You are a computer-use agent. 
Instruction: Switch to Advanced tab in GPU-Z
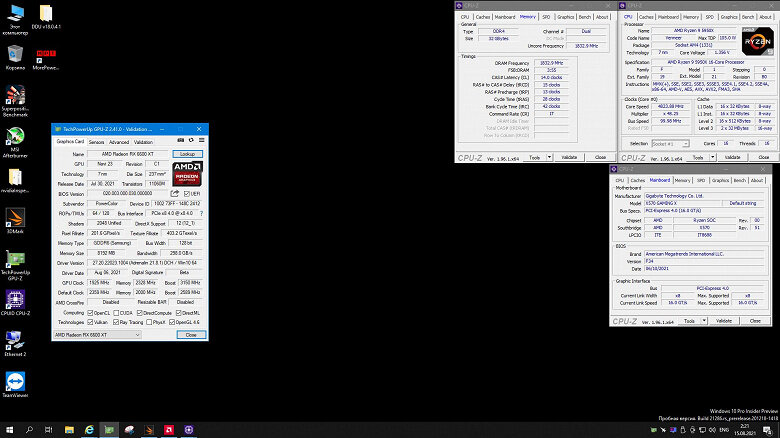click(x=119, y=142)
